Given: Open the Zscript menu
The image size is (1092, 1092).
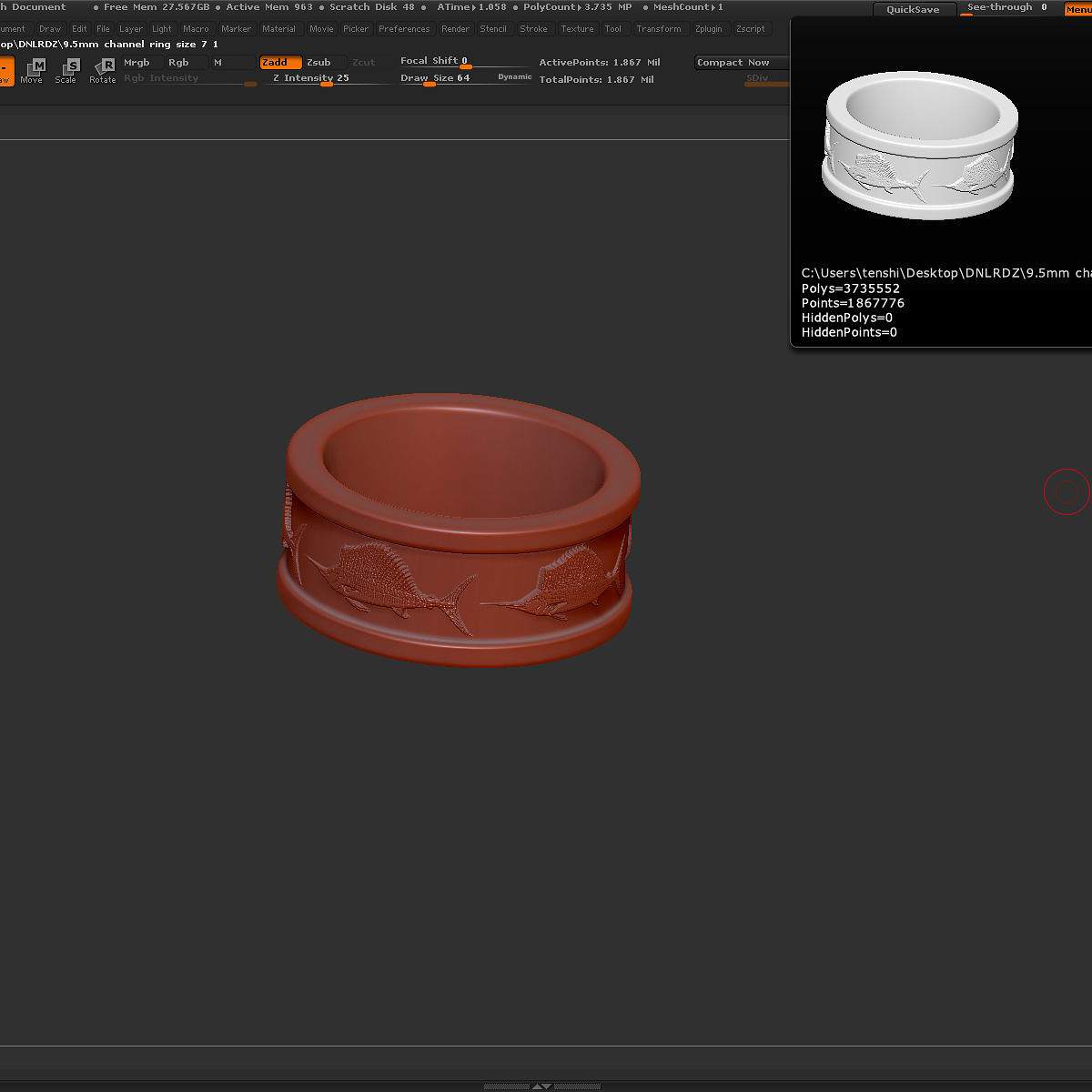Looking at the screenshot, I should pos(751,29).
